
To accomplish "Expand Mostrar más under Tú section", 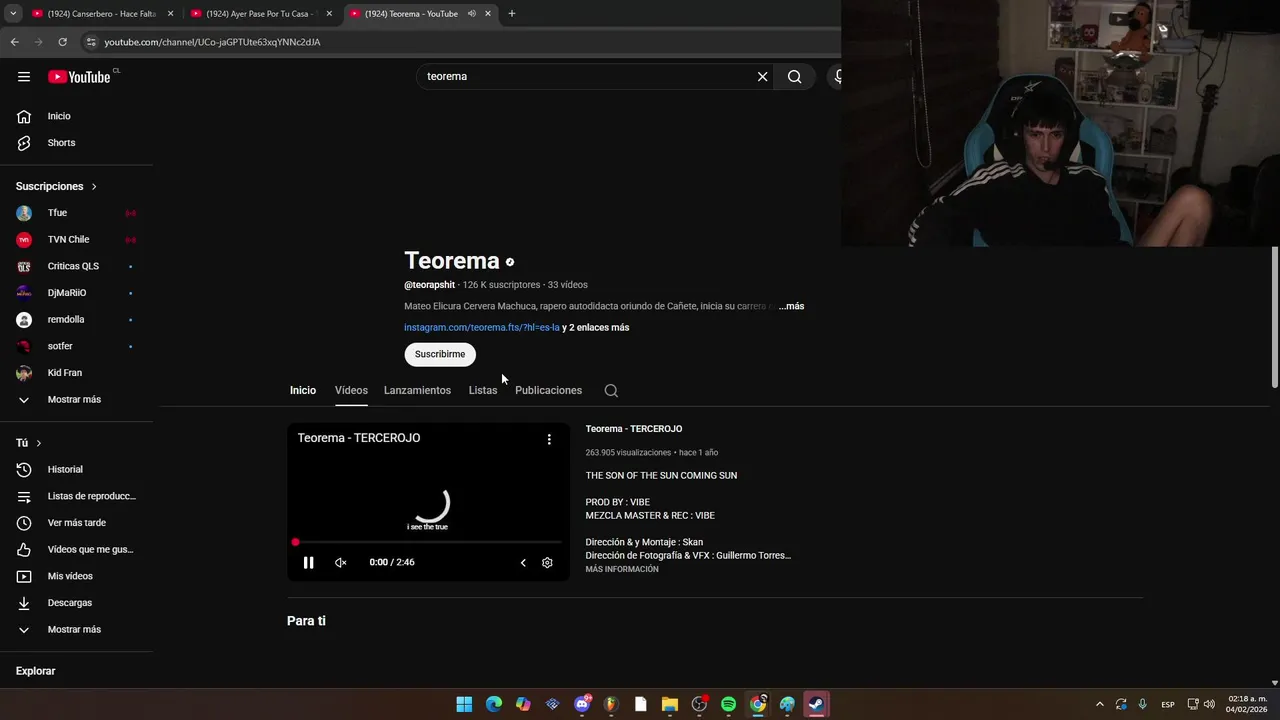I will 76,630.
